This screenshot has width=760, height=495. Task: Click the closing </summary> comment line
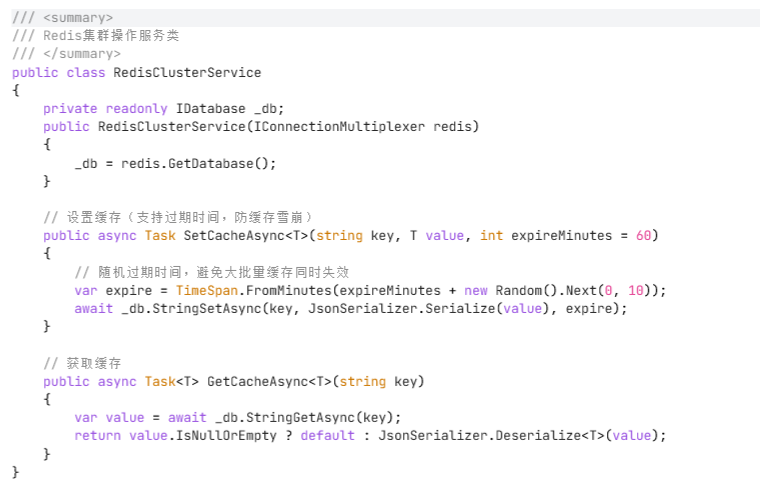(66, 54)
